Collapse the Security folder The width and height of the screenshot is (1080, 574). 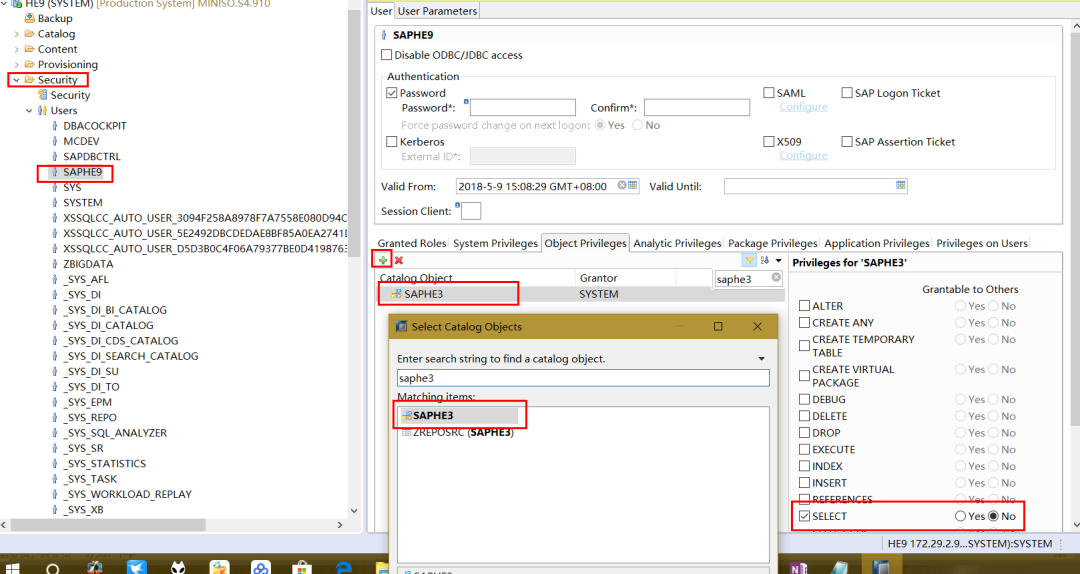click(17, 80)
